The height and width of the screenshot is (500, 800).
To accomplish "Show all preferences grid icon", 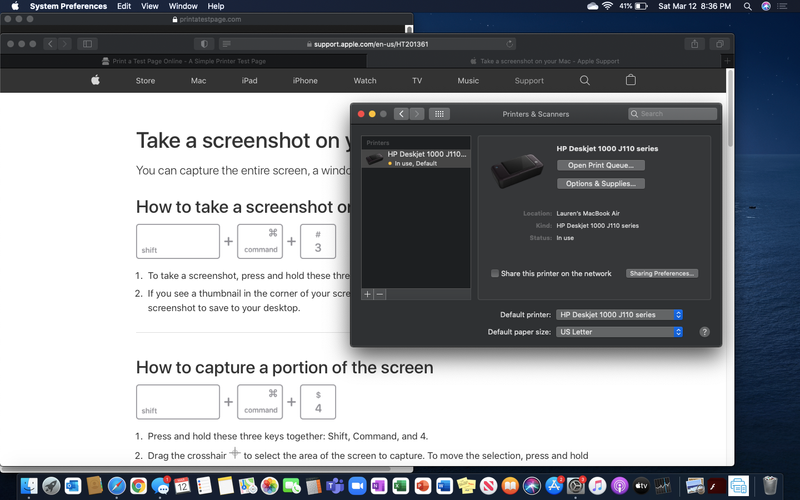I will tap(440, 114).
